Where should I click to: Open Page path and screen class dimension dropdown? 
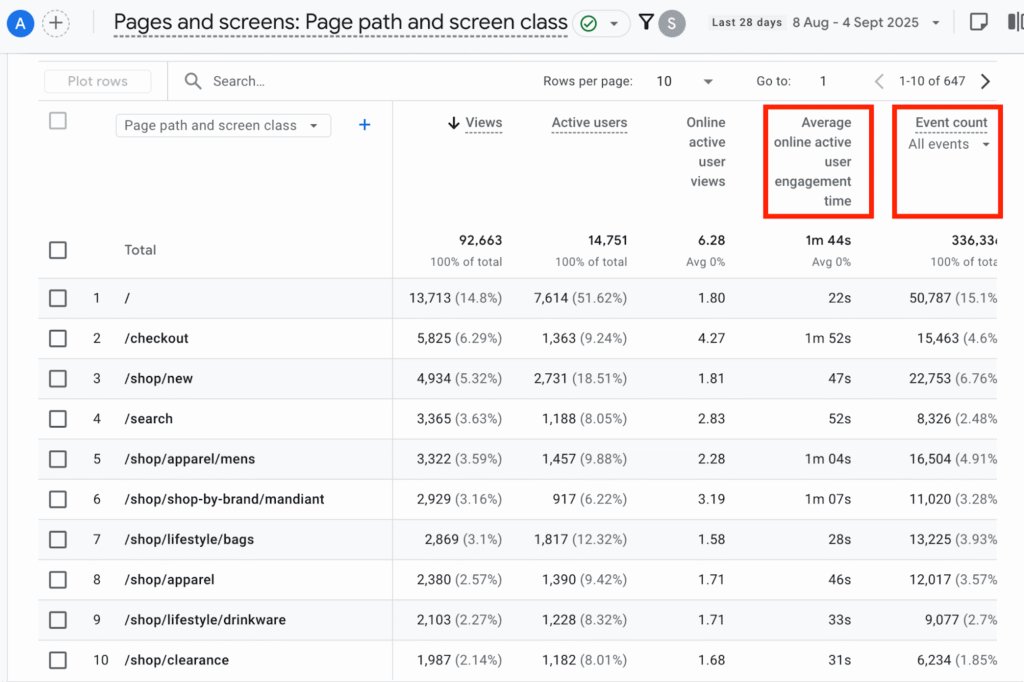[x=223, y=125]
